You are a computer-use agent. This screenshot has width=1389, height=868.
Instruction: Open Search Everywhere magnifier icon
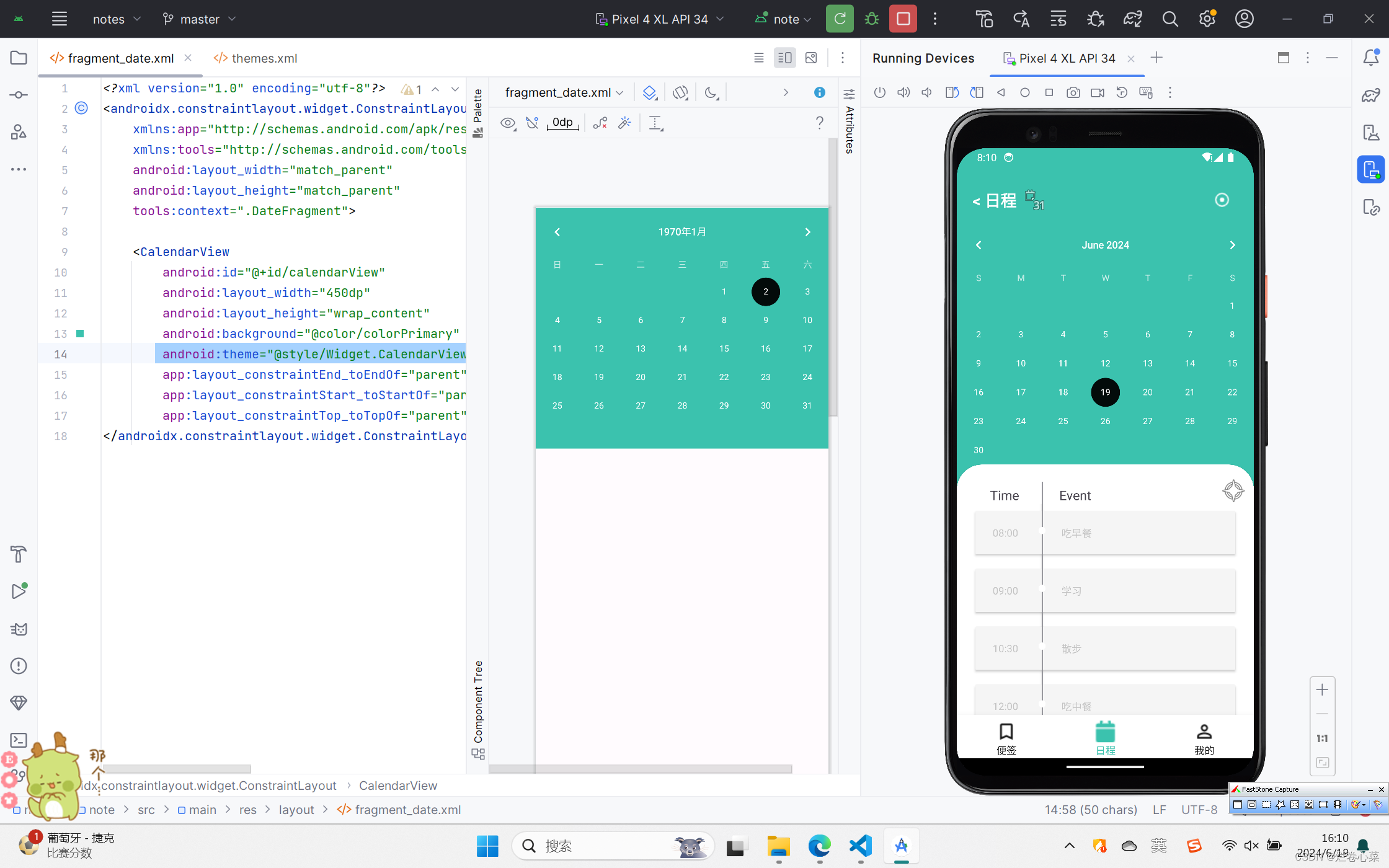(x=1169, y=19)
